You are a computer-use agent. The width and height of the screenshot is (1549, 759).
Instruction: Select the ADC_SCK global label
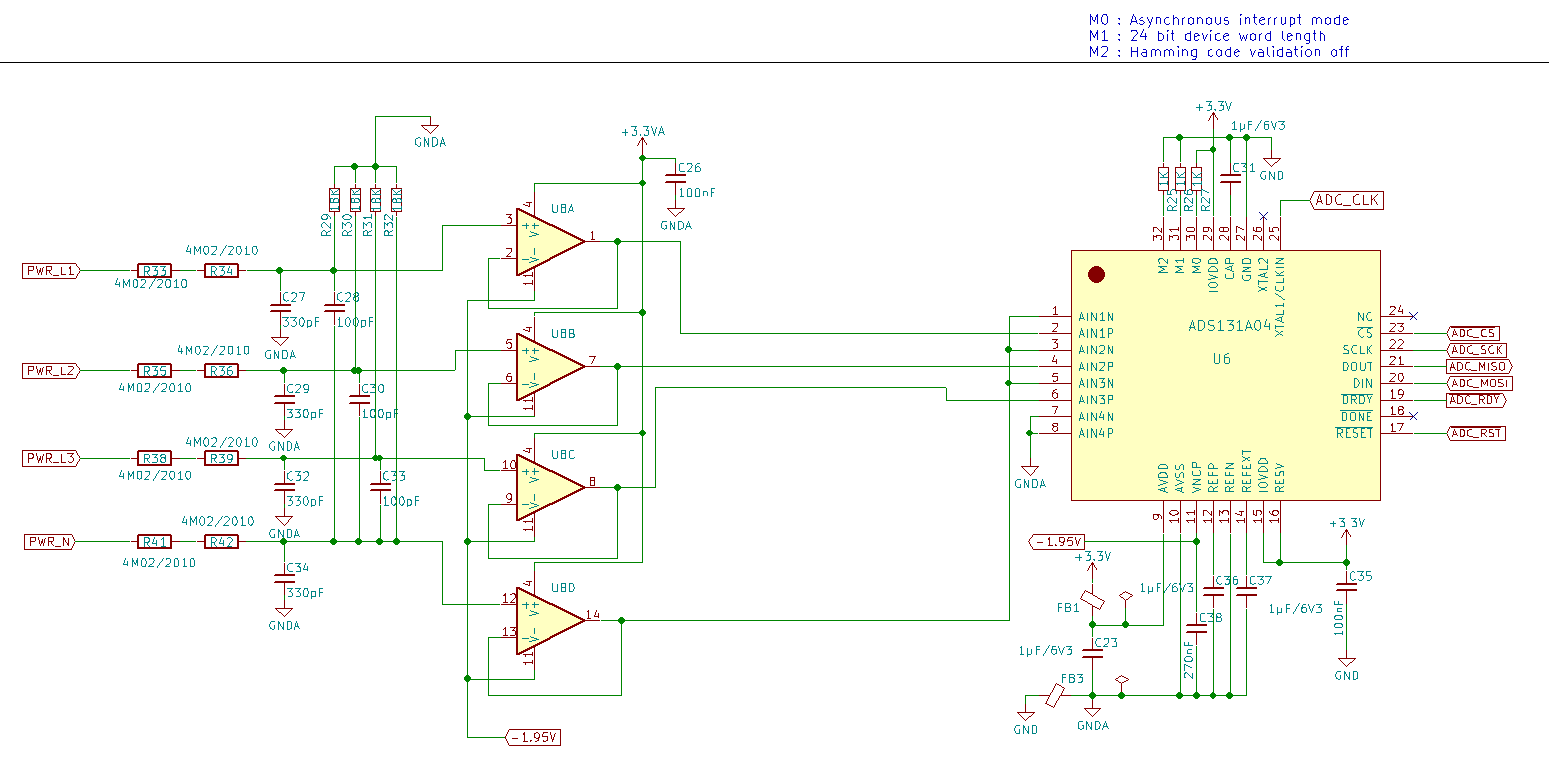tap(1477, 349)
